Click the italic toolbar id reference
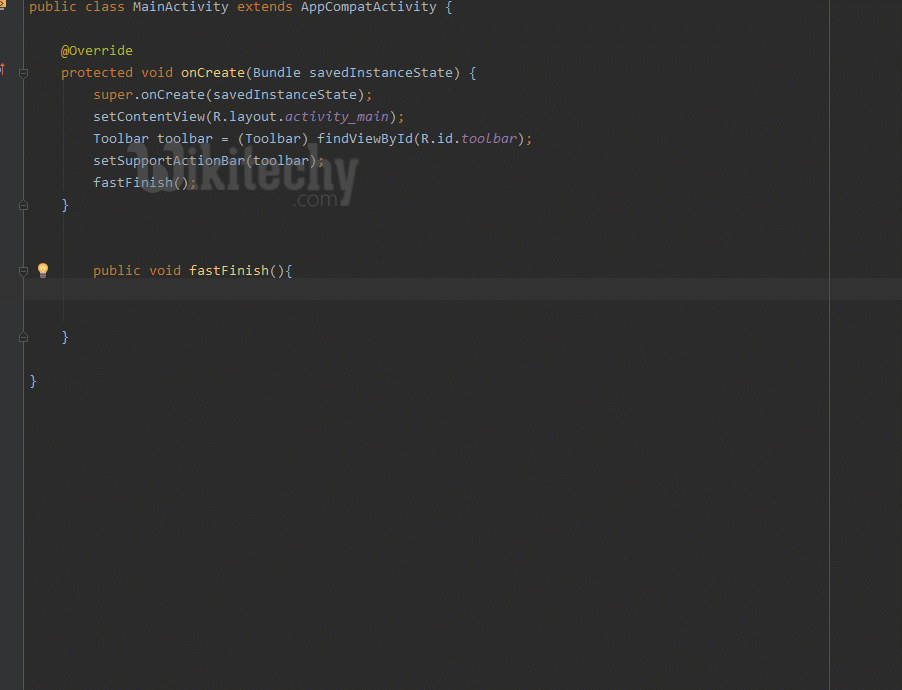The width and height of the screenshot is (902, 690). click(489, 139)
